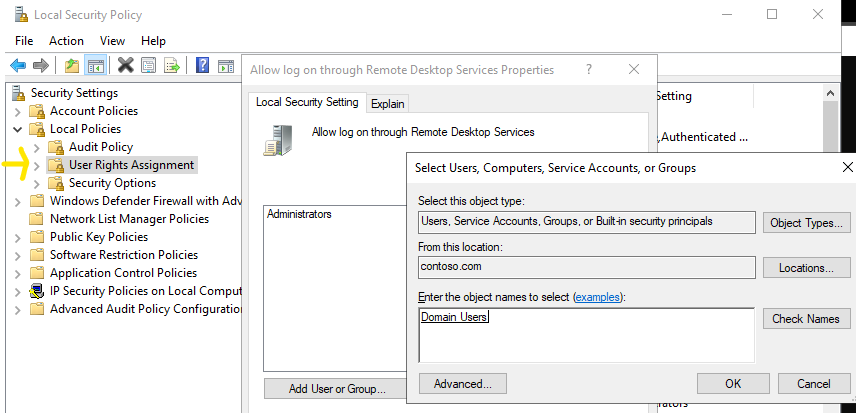Click the object names text box
The image size is (856, 413).
coord(587,335)
